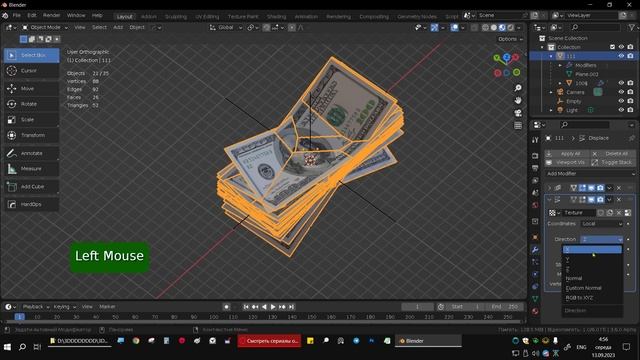Click the viewport zoom magnifier icon
640x360 pixels.
(518, 88)
